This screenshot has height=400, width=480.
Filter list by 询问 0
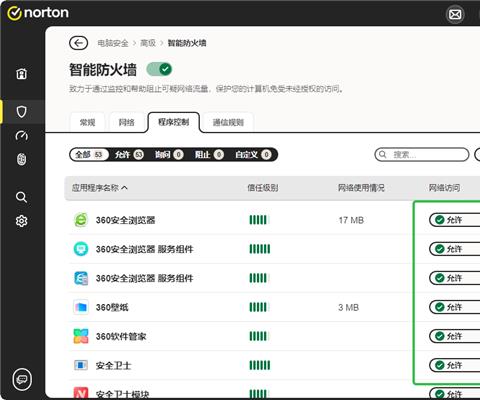click(x=169, y=154)
